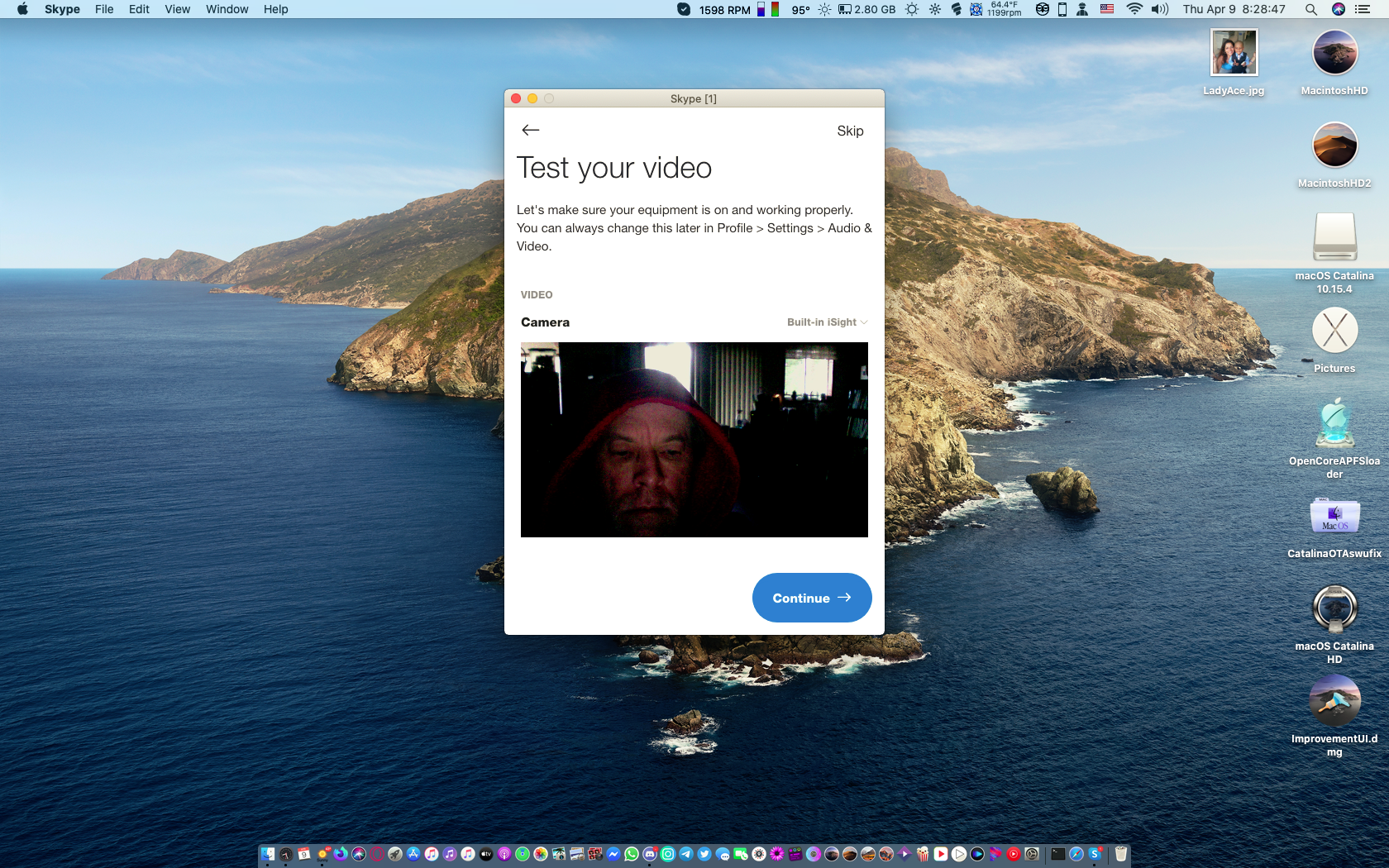Image resolution: width=1389 pixels, height=868 pixels.
Task: Open the Help menu
Action: [x=275, y=9]
